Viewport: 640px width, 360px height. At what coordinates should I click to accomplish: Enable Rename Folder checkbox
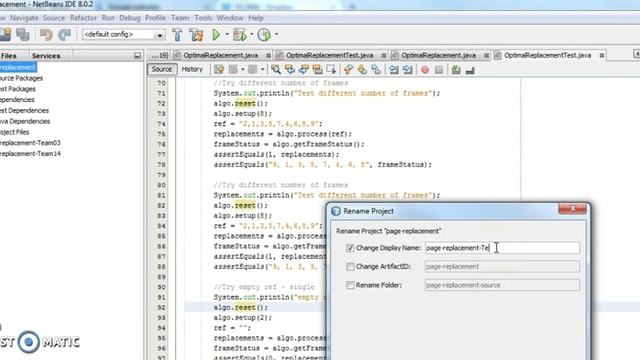(350, 285)
